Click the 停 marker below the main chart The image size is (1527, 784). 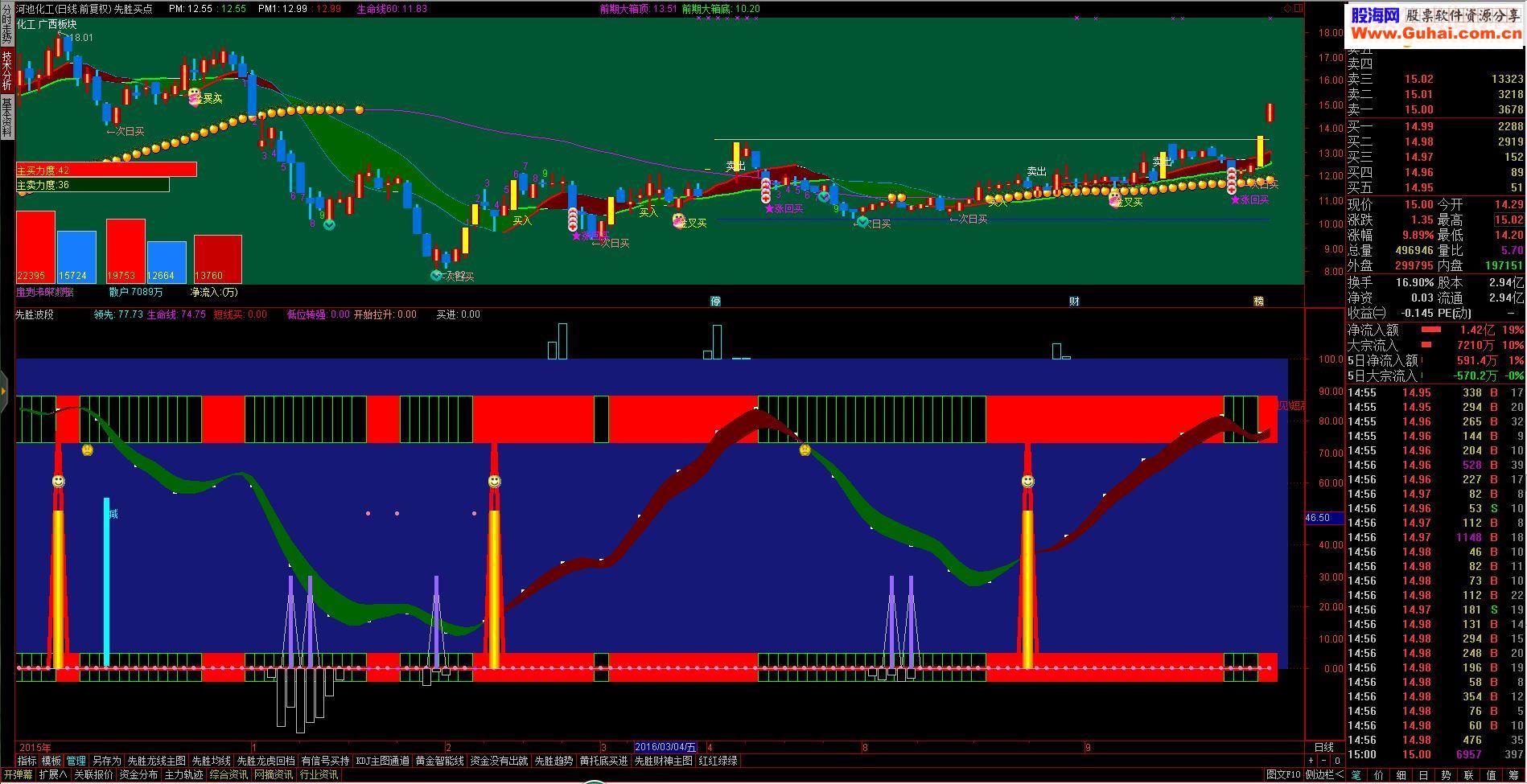point(715,302)
